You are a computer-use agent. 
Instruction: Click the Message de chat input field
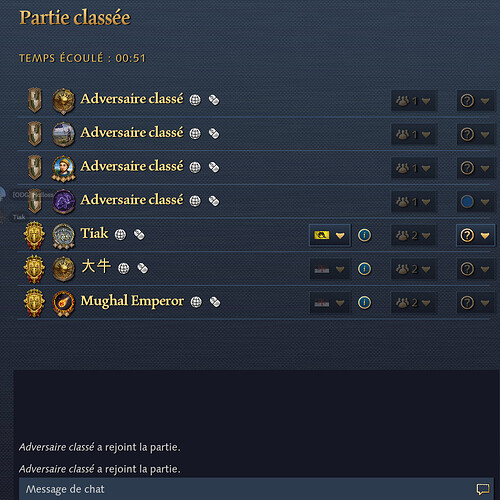point(257,489)
